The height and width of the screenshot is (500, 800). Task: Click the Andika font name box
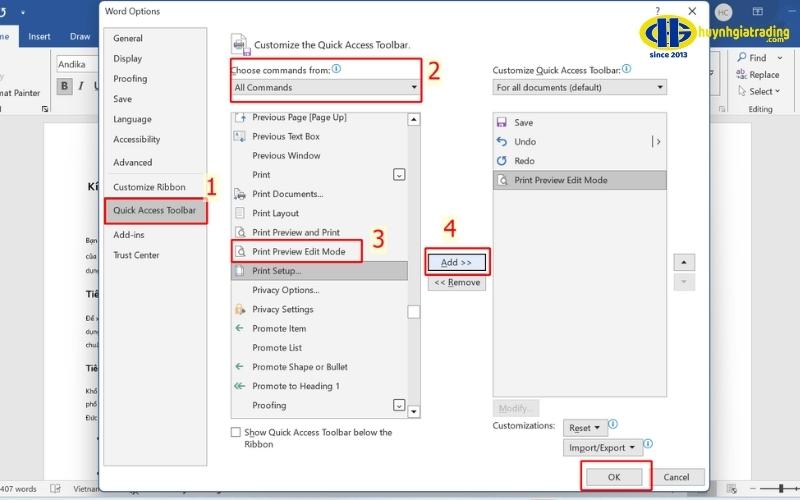coord(77,64)
